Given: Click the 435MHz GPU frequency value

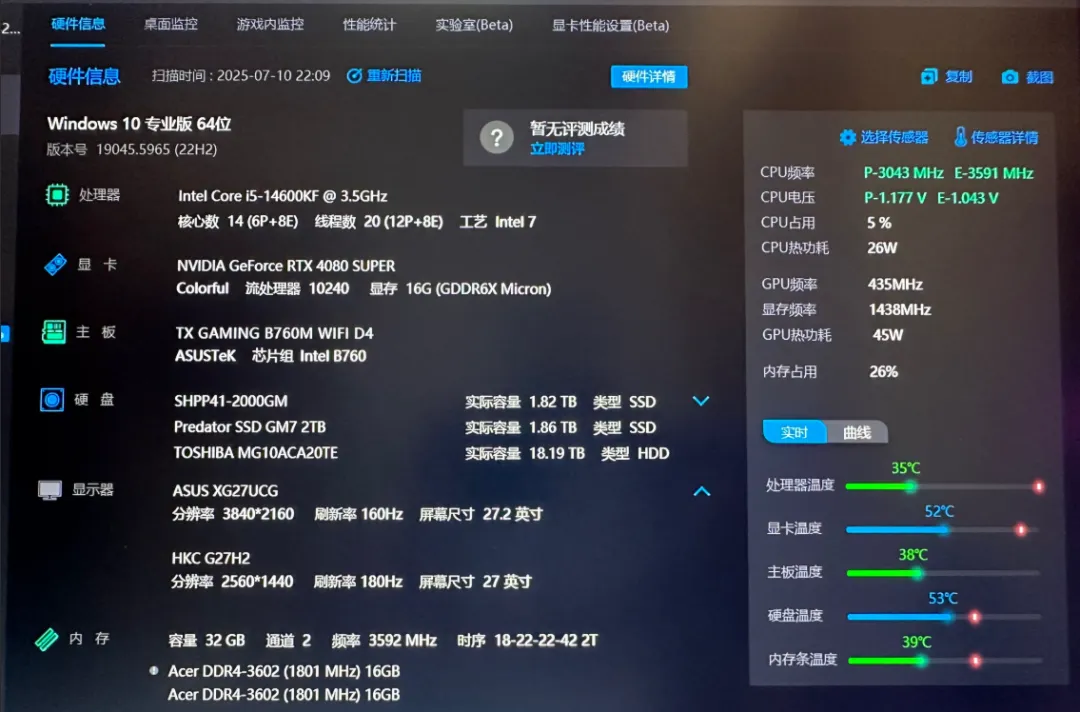Looking at the screenshot, I should [x=895, y=284].
